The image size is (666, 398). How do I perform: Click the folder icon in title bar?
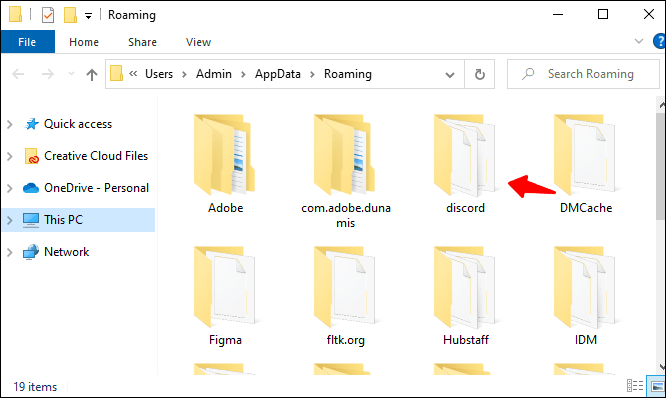click(15, 14)
